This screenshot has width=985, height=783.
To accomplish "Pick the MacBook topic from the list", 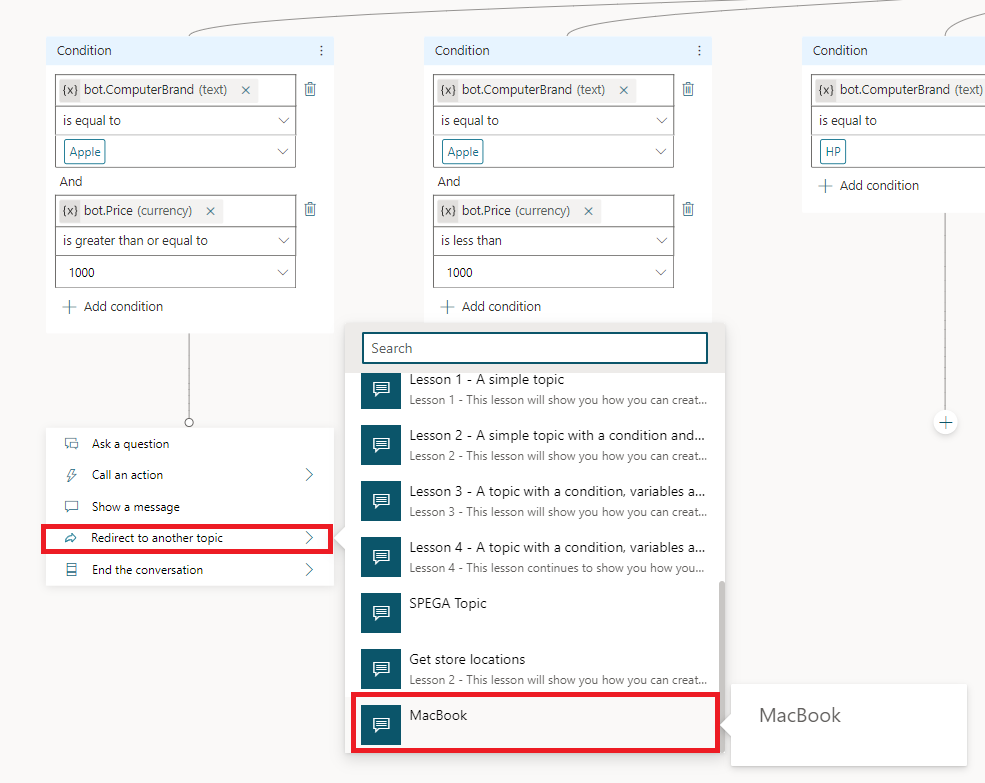I will coord(534,721).
